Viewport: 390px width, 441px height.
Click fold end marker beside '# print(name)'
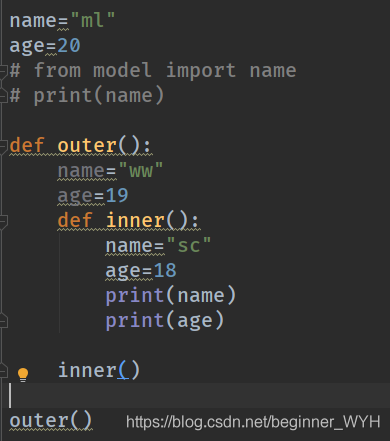click(x=3, y=96)
